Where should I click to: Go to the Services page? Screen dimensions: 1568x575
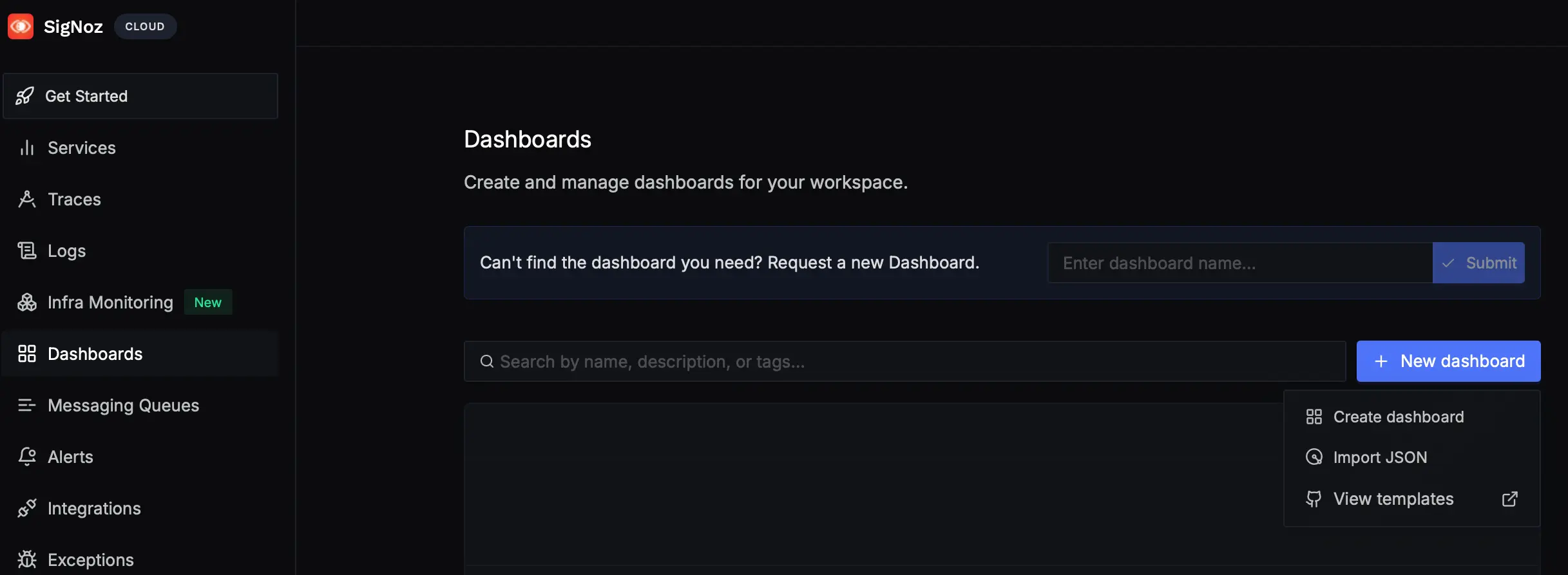point(140,147)
